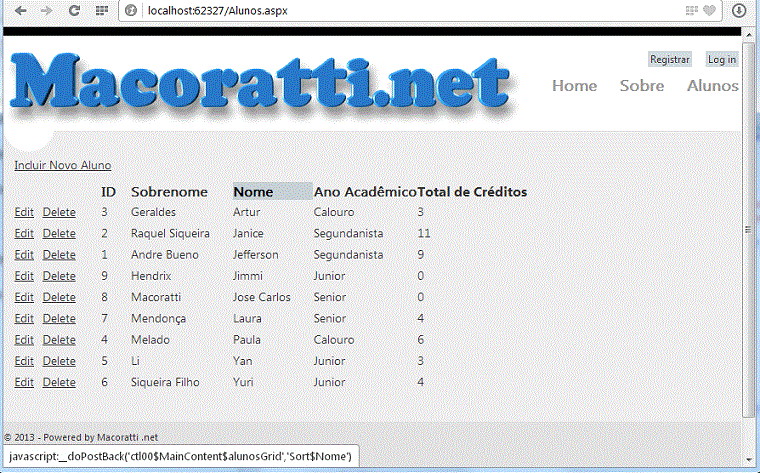760x473 pixels.
Task: Select the name cell Paula
Action: (x=247, y=340)
